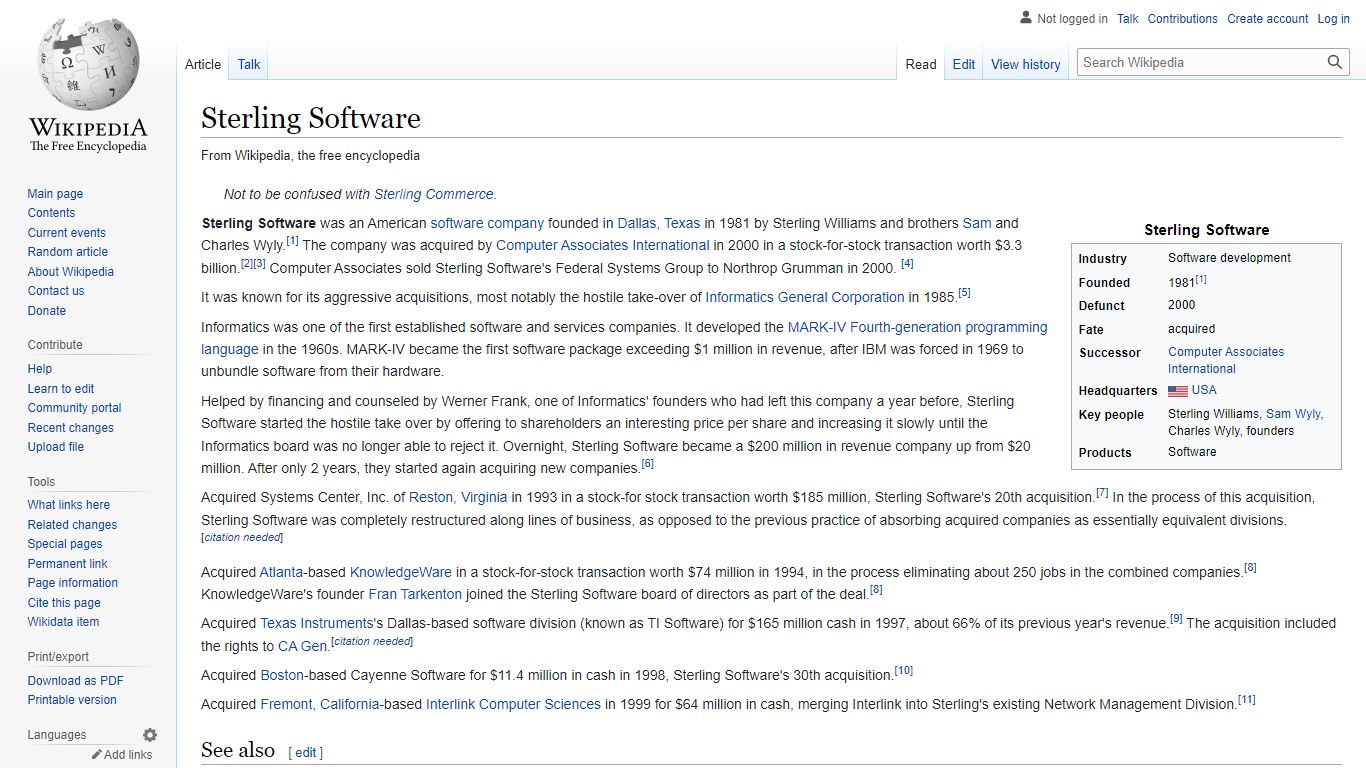Follow the Sterling Commerce hatnote link
The height and width of the screenshot is (768, 1366).
(434, 194)
